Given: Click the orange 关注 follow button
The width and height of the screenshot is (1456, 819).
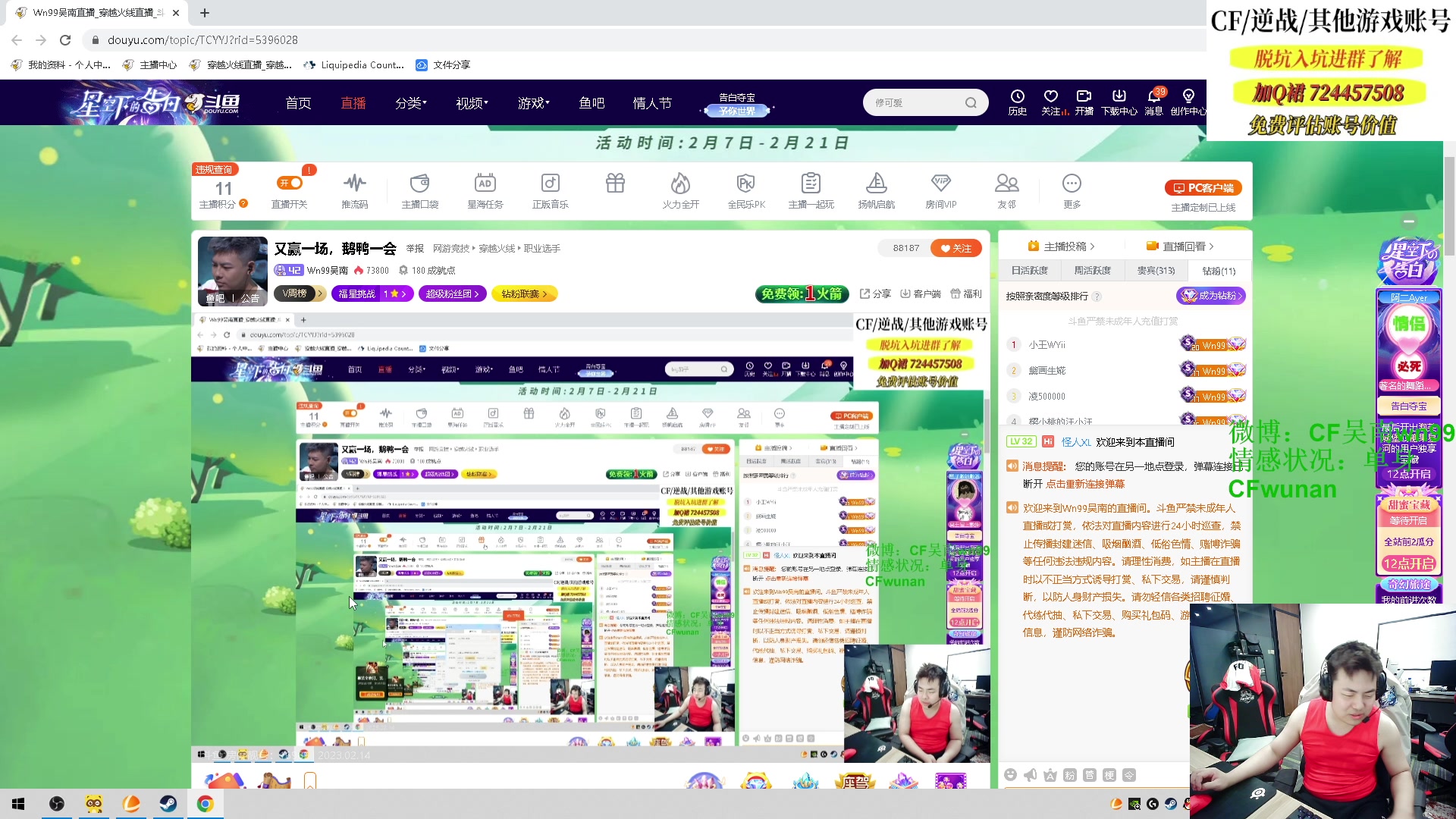Looking at the screenshot, I should [956, 248].
